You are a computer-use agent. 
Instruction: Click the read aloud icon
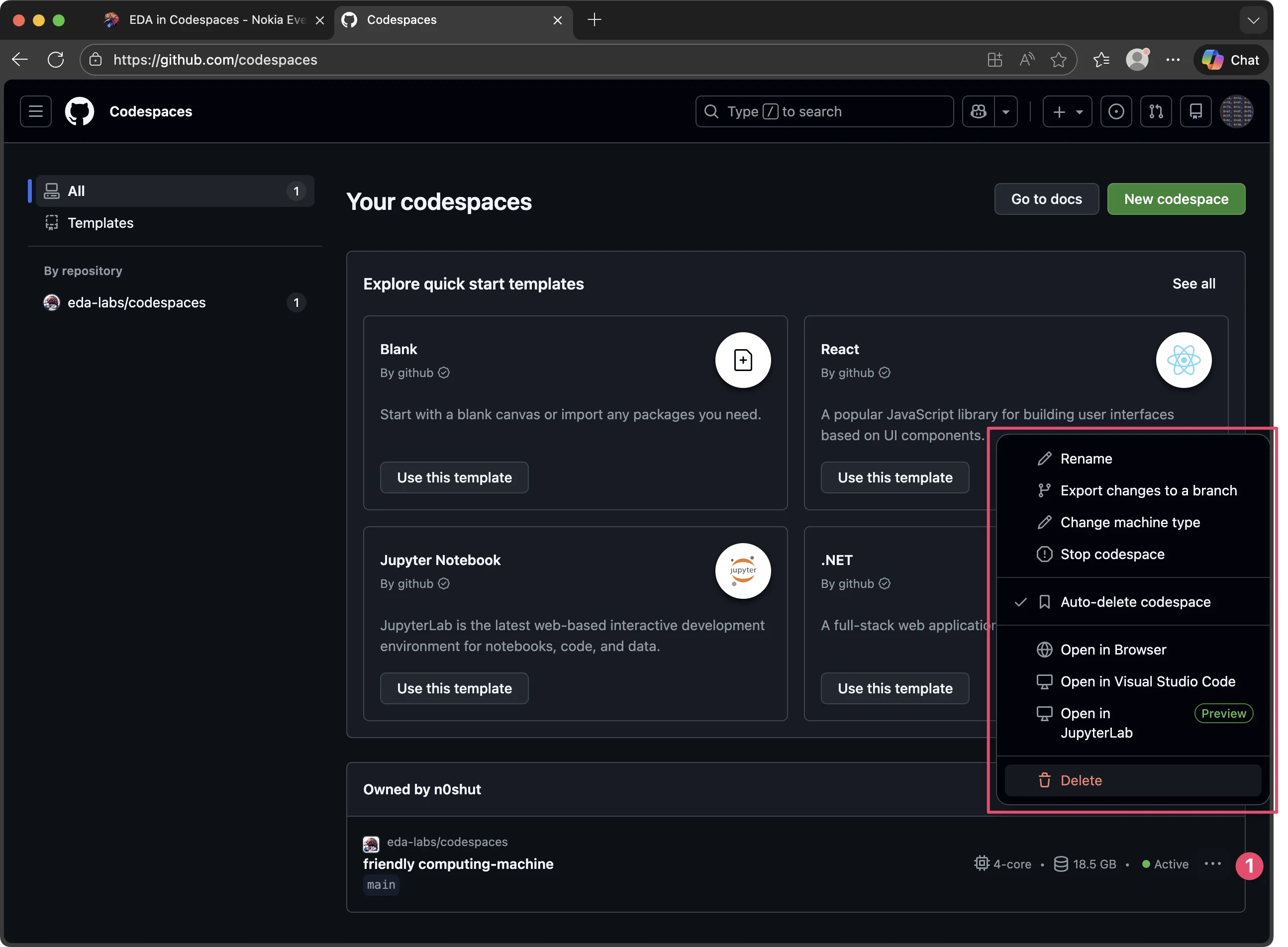pyautogui.click(x=1027, y=60)
